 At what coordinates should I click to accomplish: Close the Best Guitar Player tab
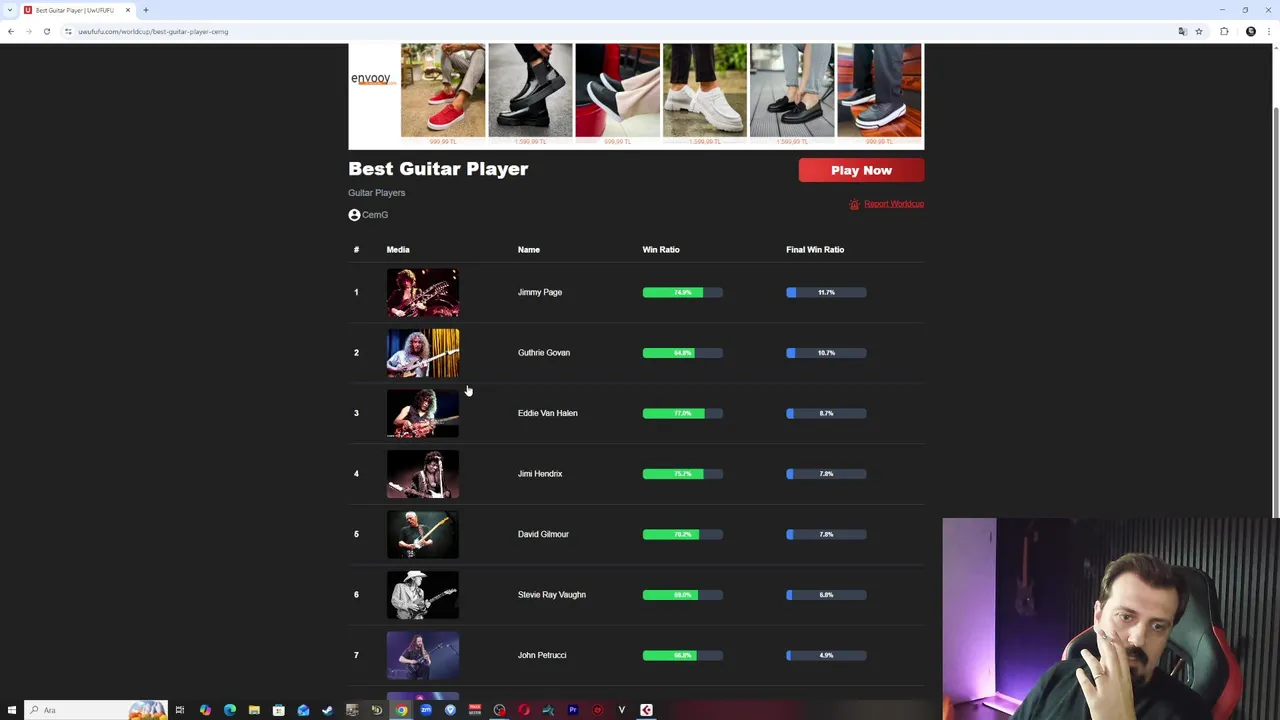[127, 10]
